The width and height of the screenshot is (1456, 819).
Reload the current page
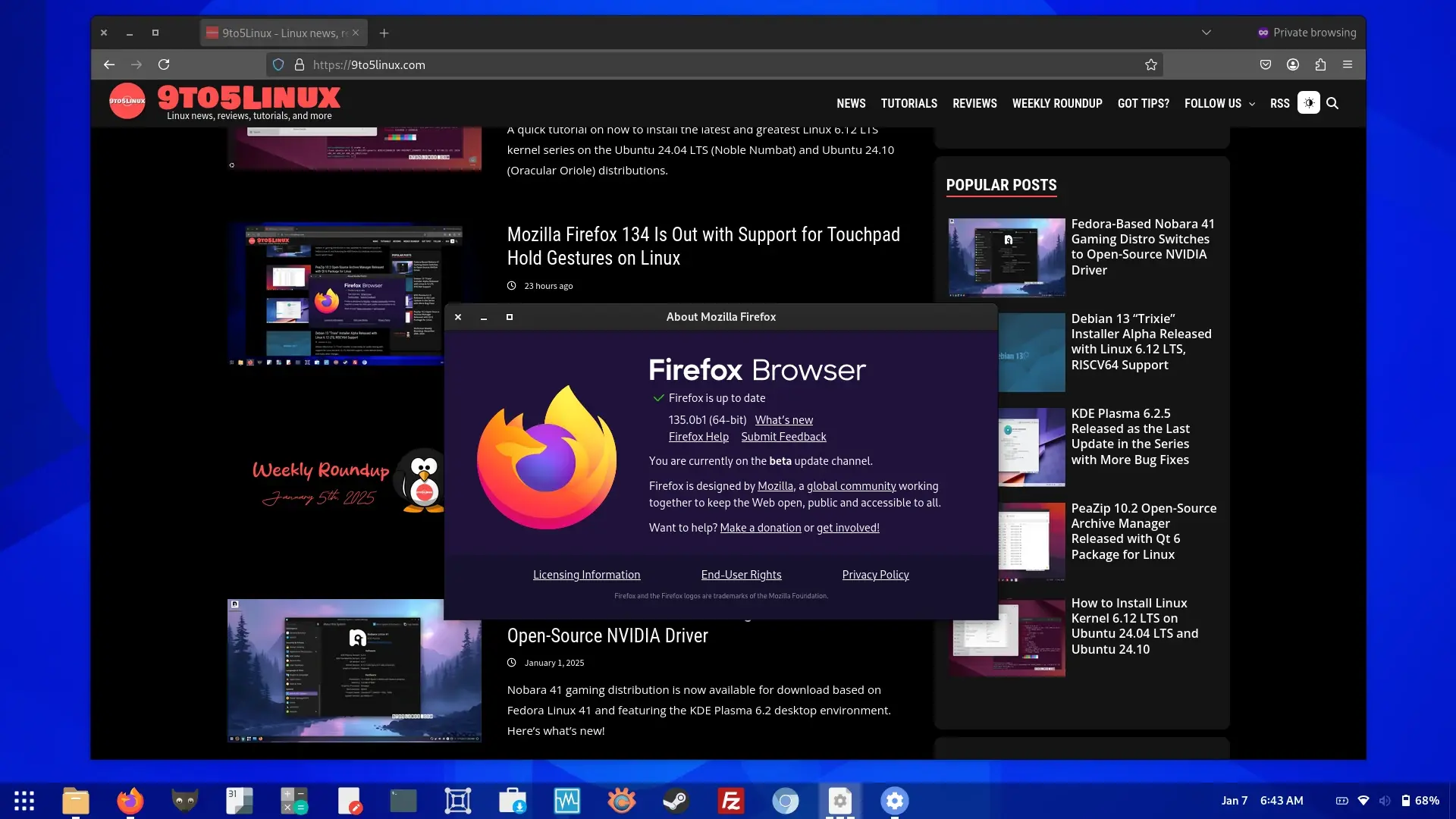pyautogui.click(x=164, y=65)
